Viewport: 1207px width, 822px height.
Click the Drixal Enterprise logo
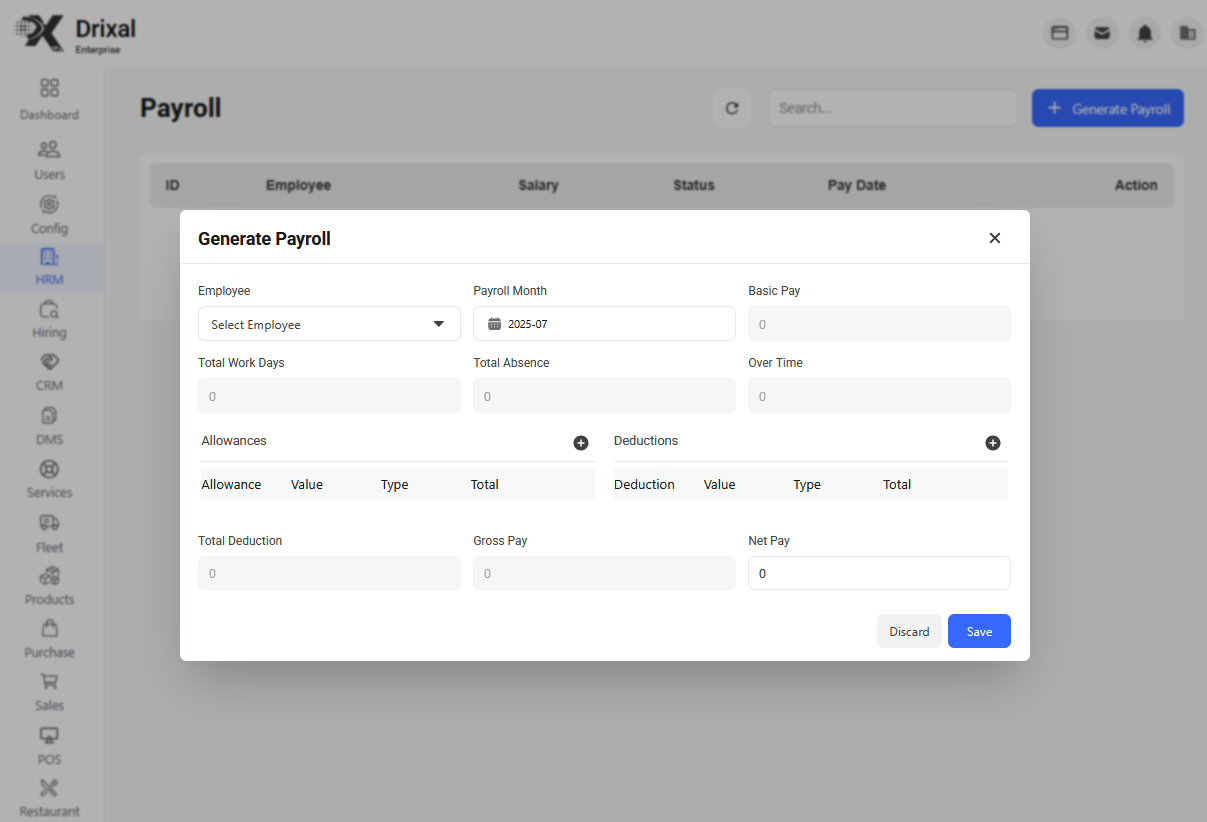coord(76,33)
